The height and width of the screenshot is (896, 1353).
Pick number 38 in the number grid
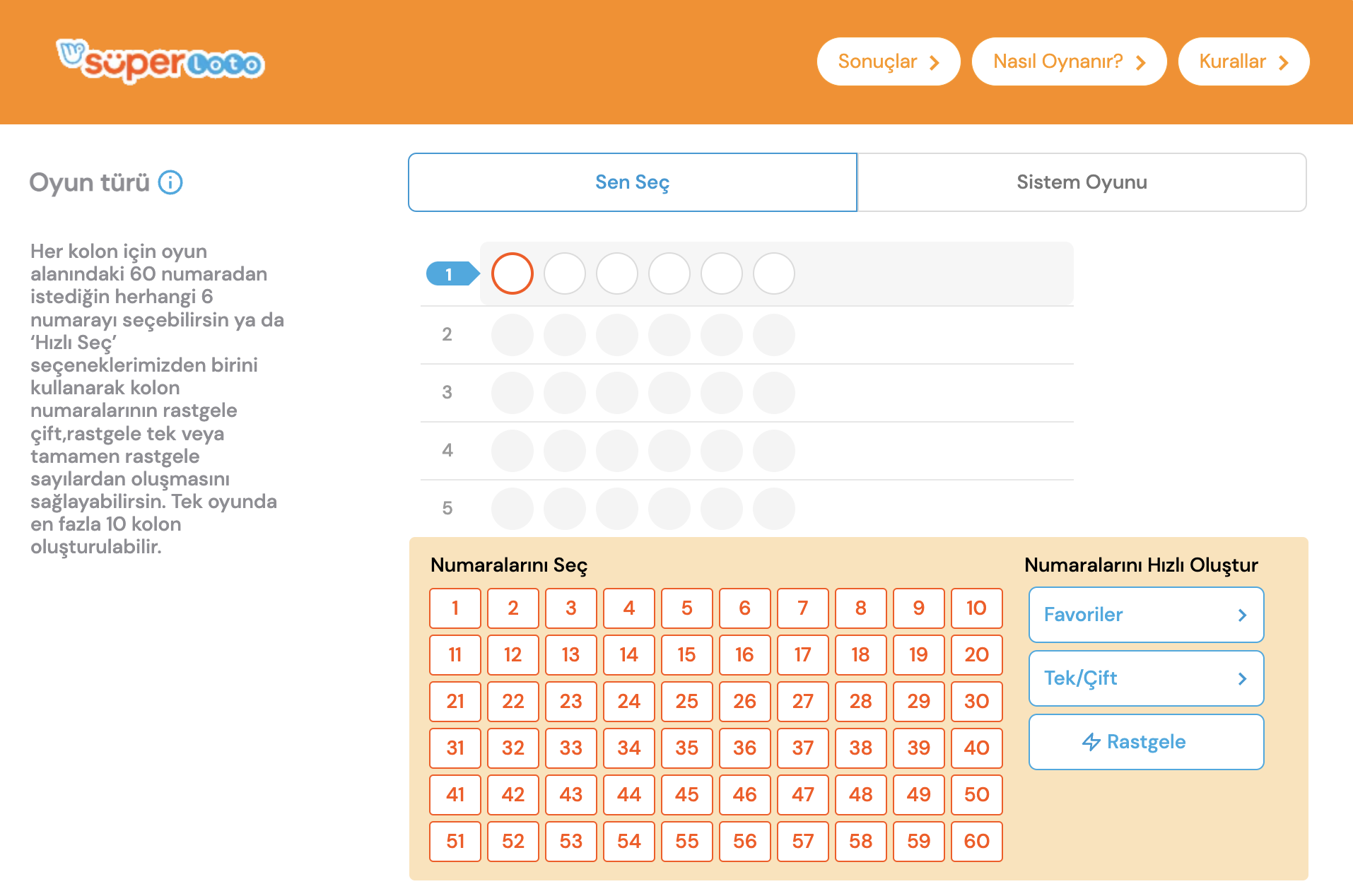[x=861, y=748]
